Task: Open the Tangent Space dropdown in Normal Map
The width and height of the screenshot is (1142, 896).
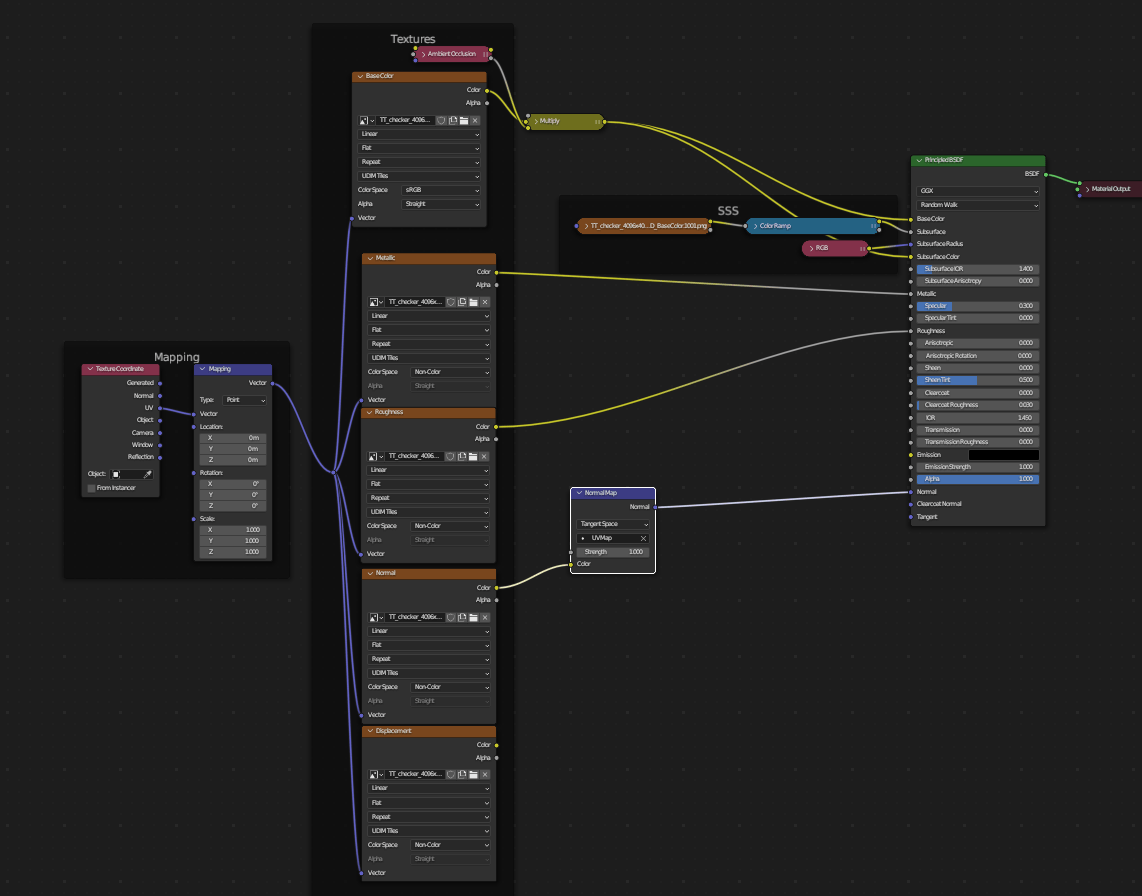Action: [613, 524]
